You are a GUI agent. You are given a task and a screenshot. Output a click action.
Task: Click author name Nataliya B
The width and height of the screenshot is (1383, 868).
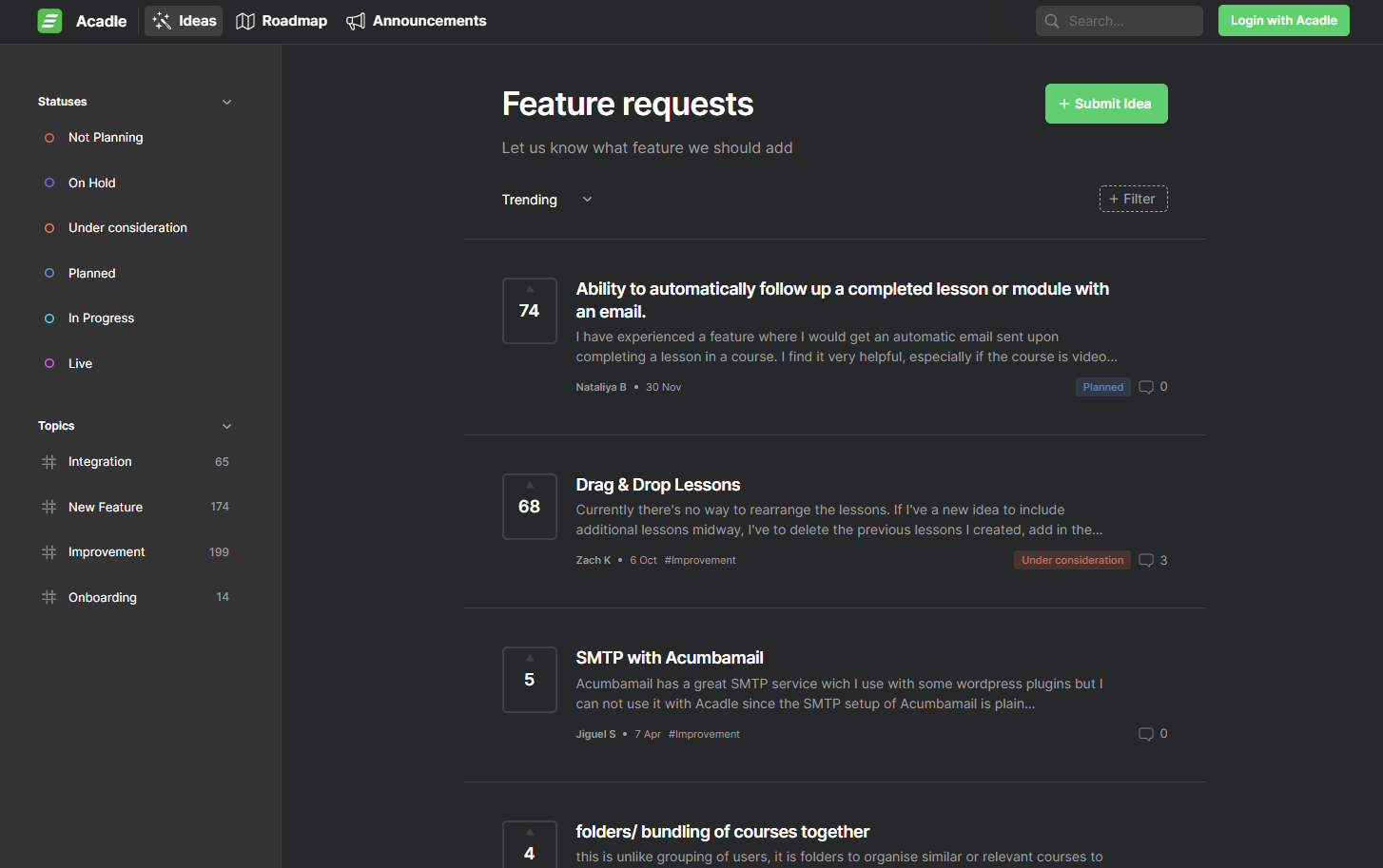click(601, 387)
